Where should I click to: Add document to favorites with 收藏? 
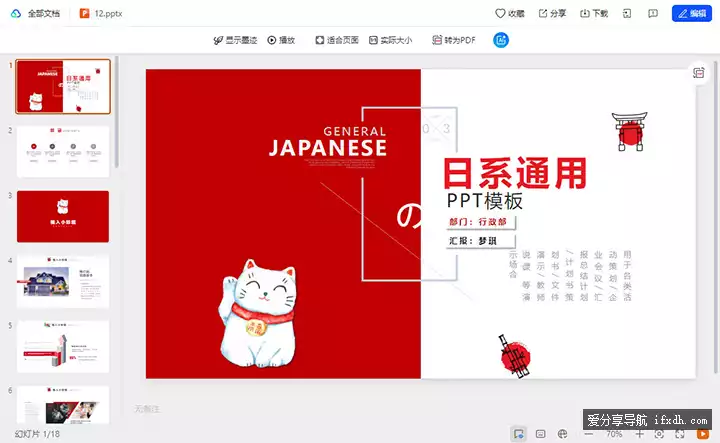[510, 13]
